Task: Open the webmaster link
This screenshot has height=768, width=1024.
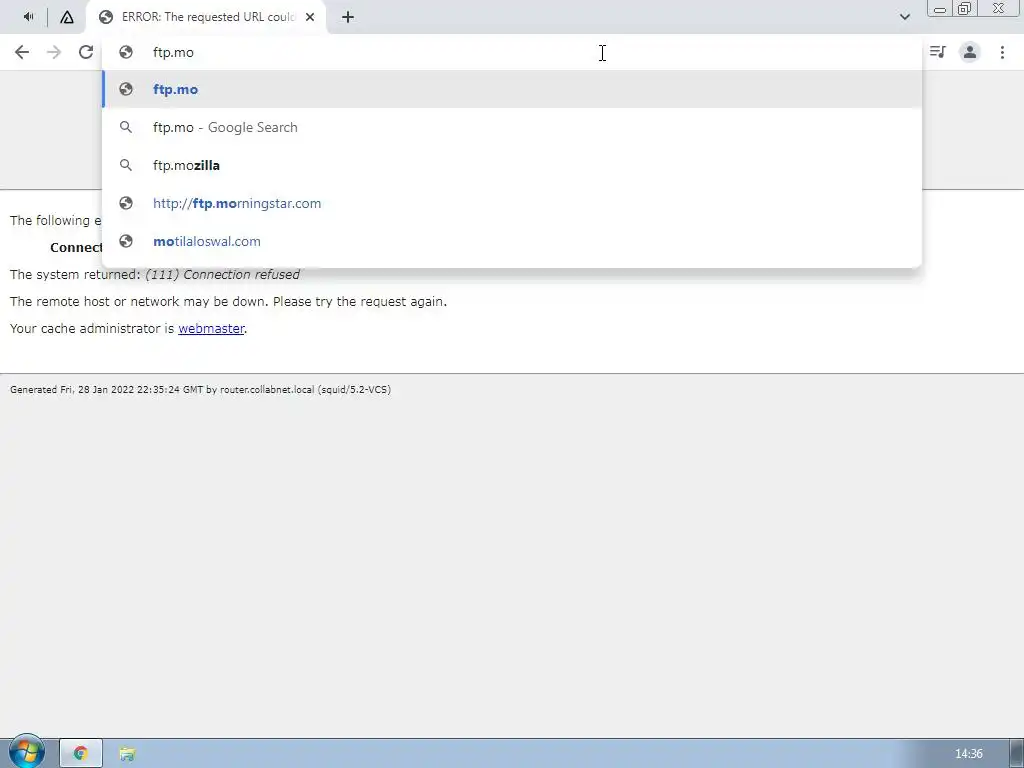Action: click(x=211, y=328)
